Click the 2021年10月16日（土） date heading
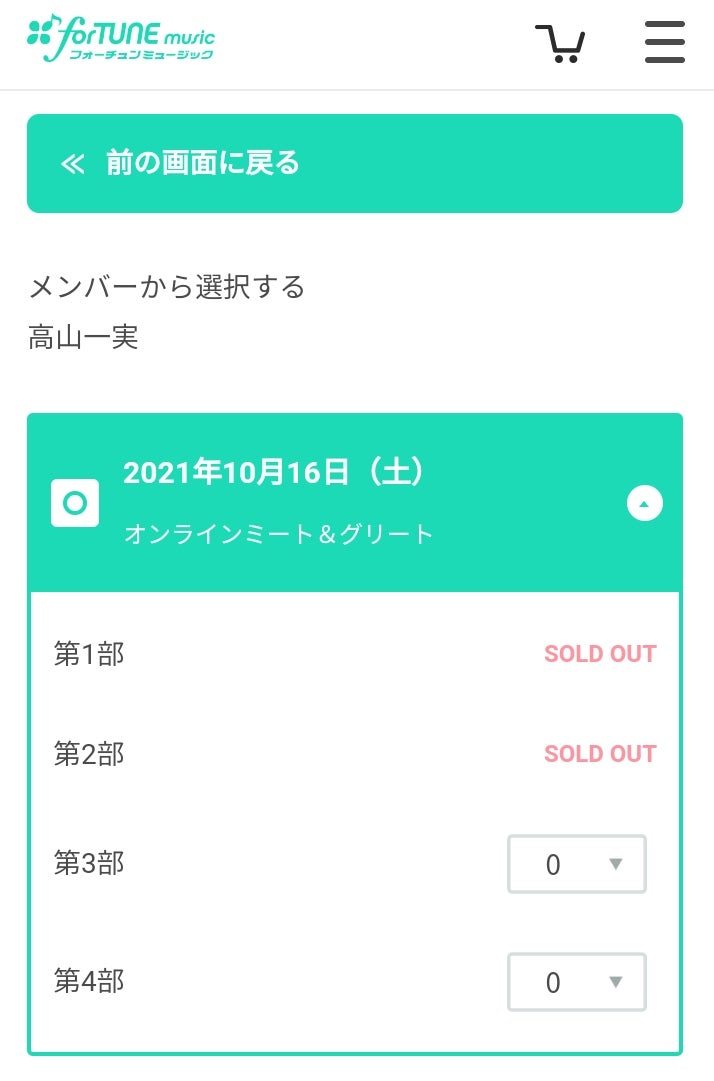714x1081 pixels. pos(274,472)
